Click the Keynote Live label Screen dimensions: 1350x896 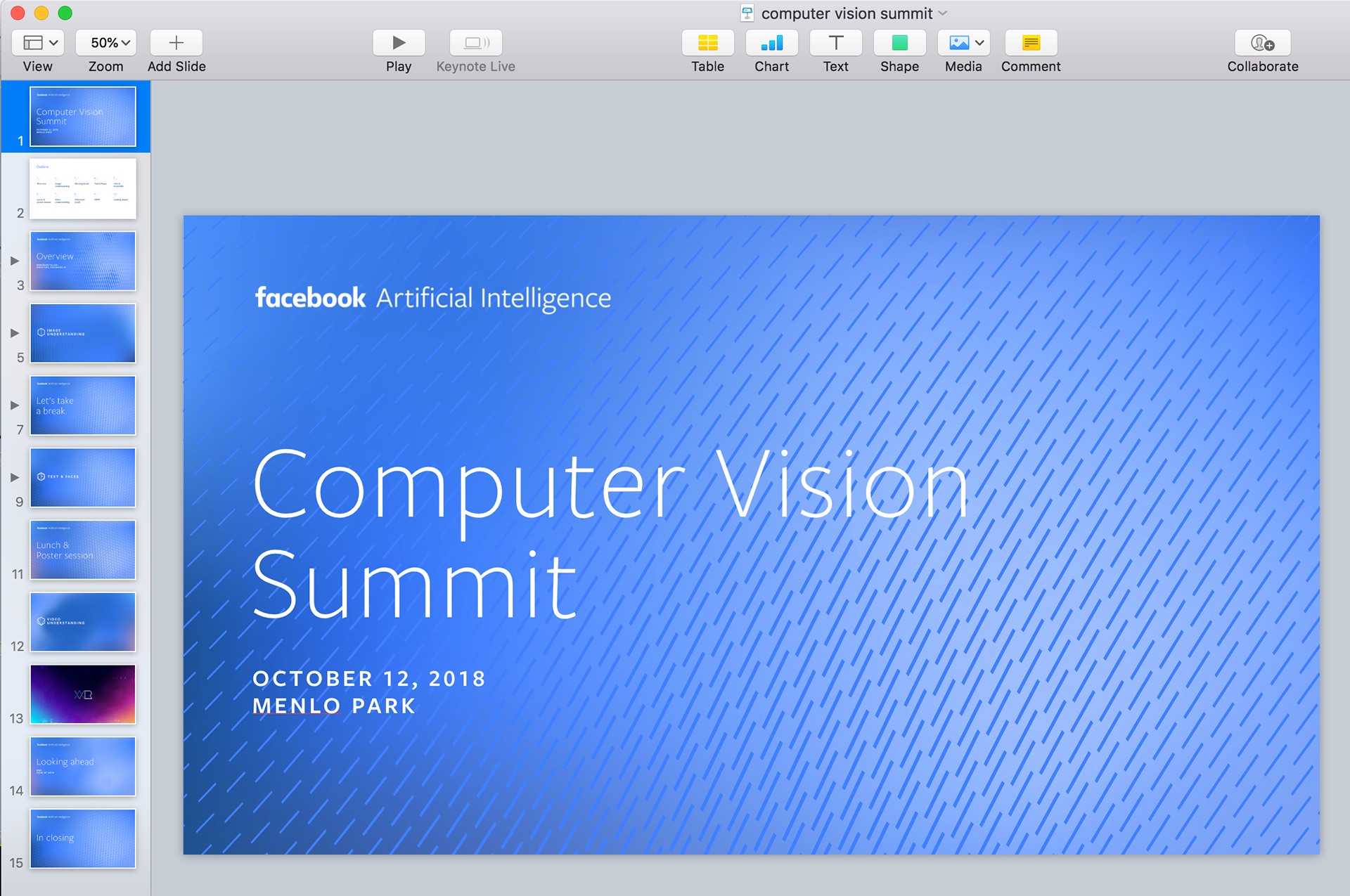tap(476, 67)
